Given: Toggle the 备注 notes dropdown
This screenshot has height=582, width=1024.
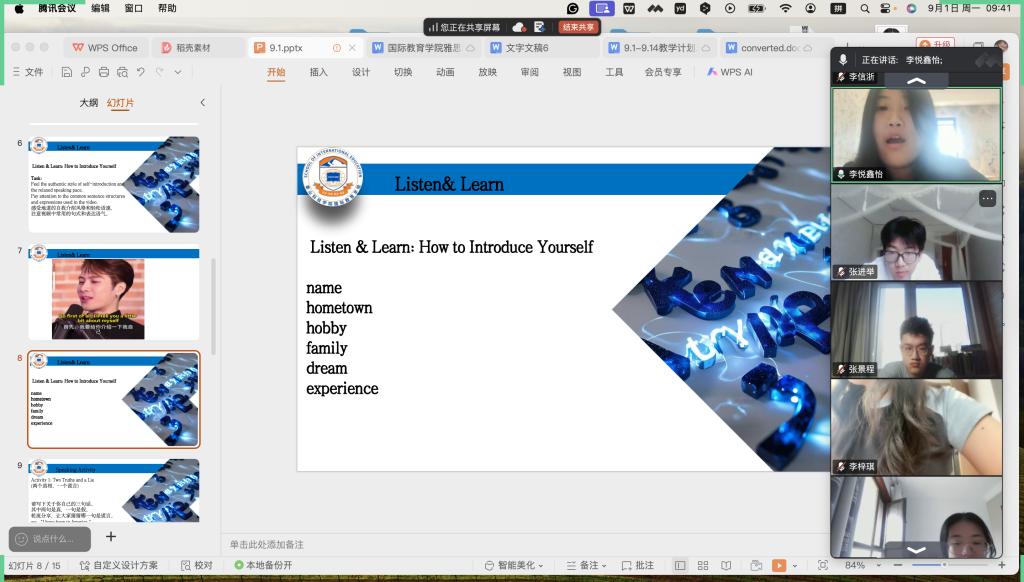Looking at the screenshot, I should (x=586, y=565).
